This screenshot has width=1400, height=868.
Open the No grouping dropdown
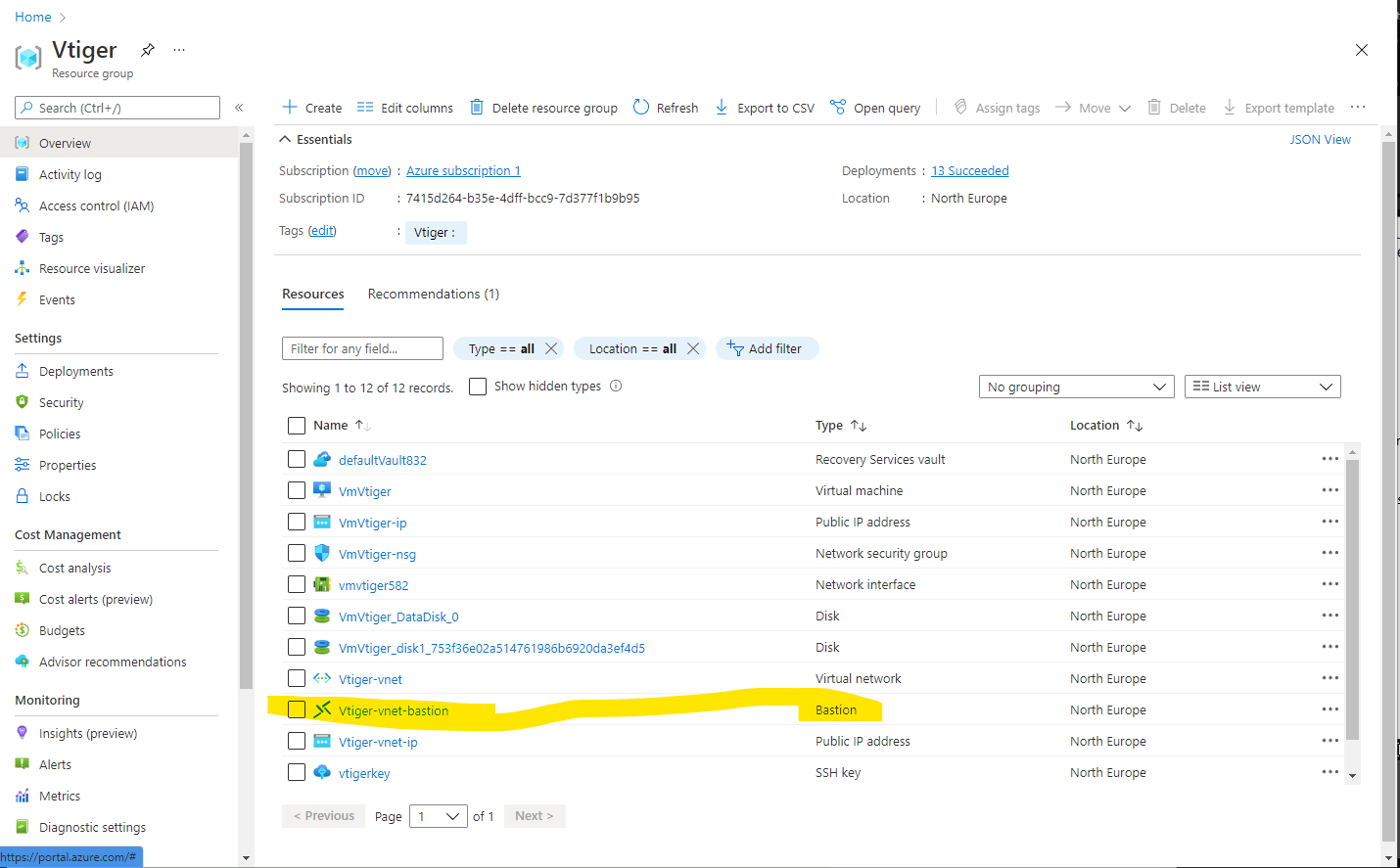coord(1075,386)
